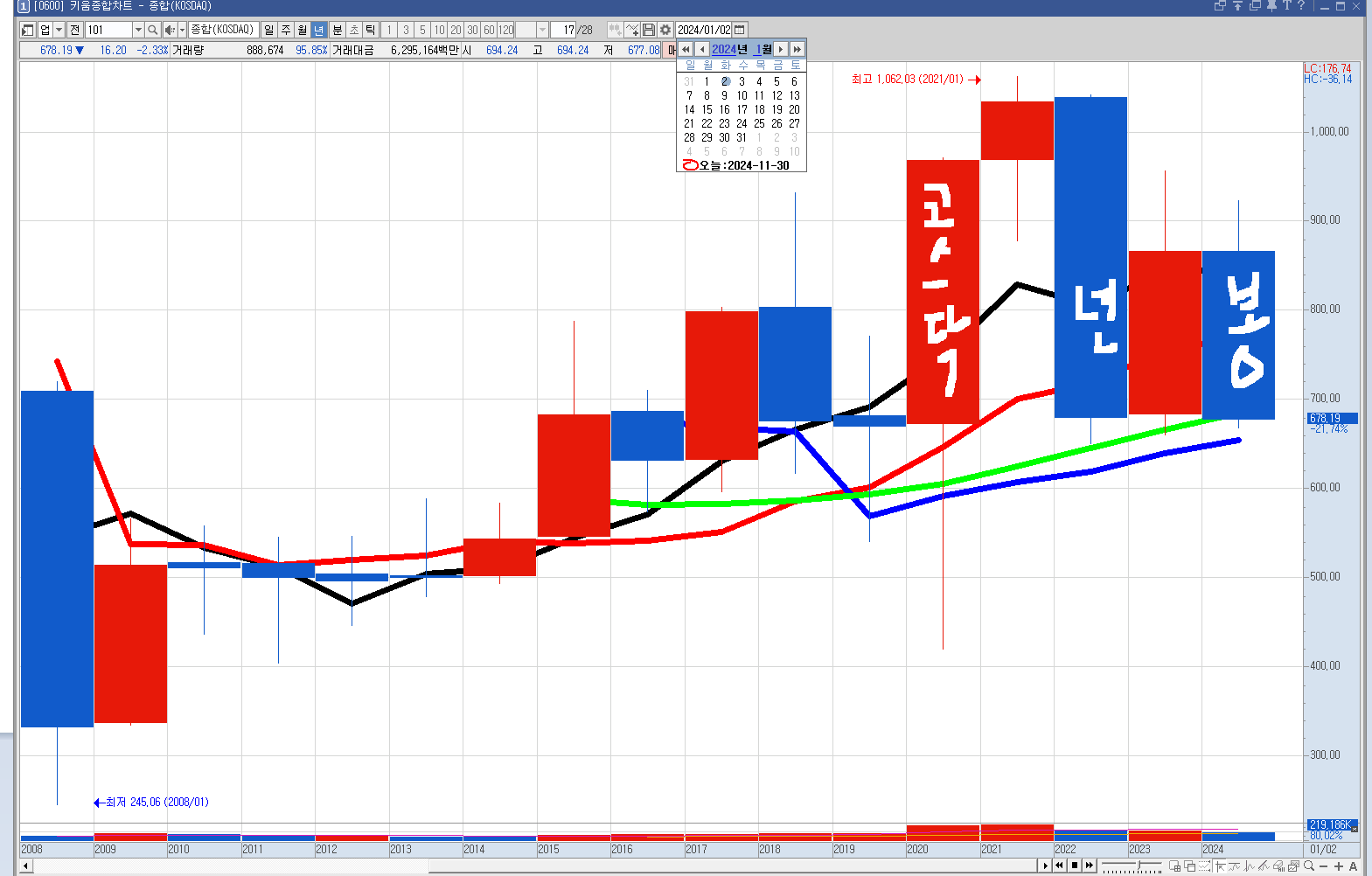The height and width of the screenshot is (876, 1372).
Task: Open the interval combo dropdown after 120
Action: click(x=542, y=30)
